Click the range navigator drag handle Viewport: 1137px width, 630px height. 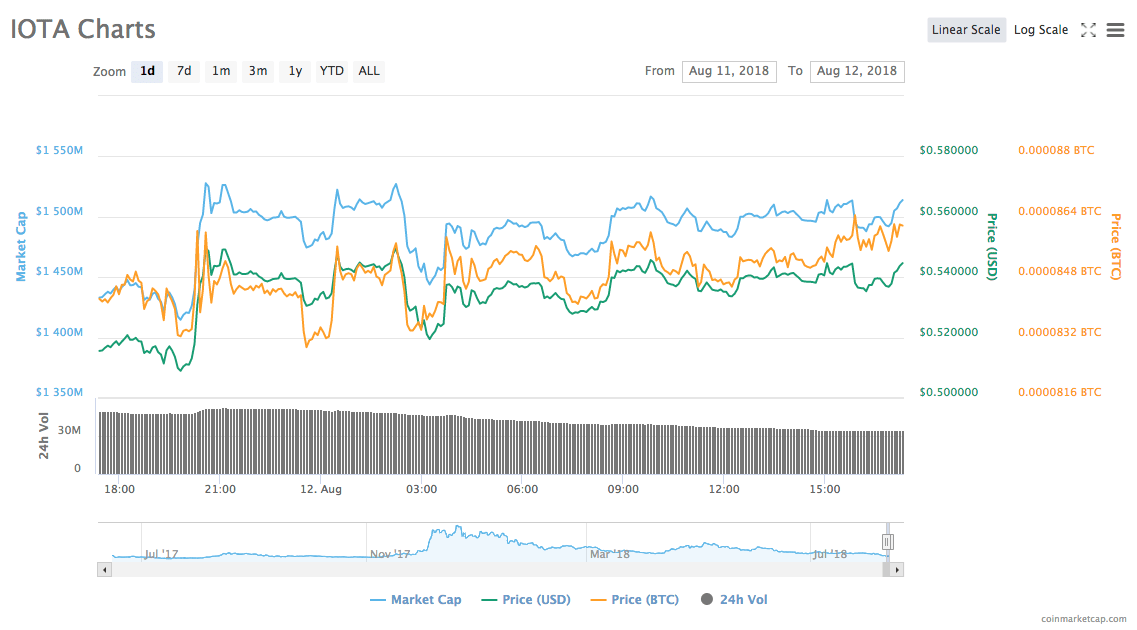pos(888,541)
